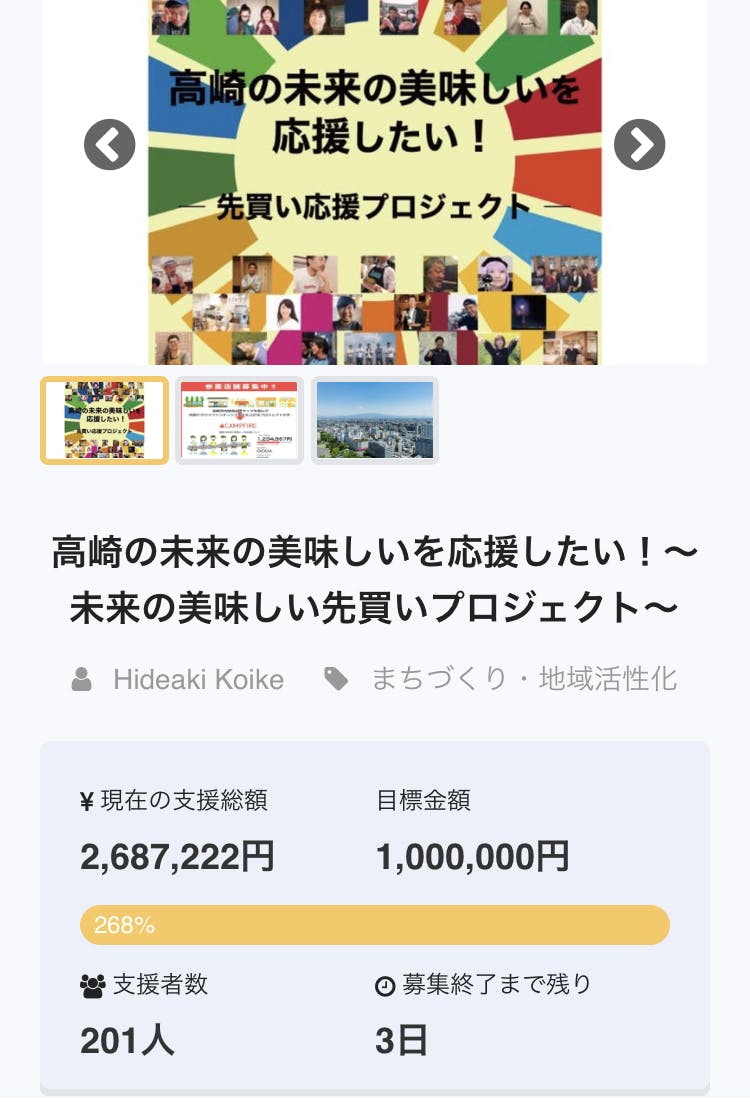
Task: Click the 268% funding progress bar
Action: coord(374,925)
